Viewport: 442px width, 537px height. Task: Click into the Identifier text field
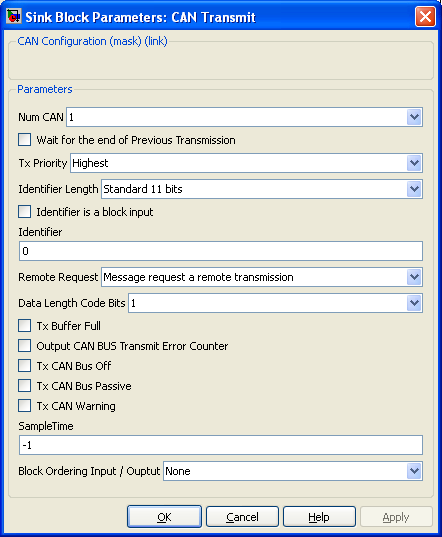pyautogui.click(x=221, y=251)
